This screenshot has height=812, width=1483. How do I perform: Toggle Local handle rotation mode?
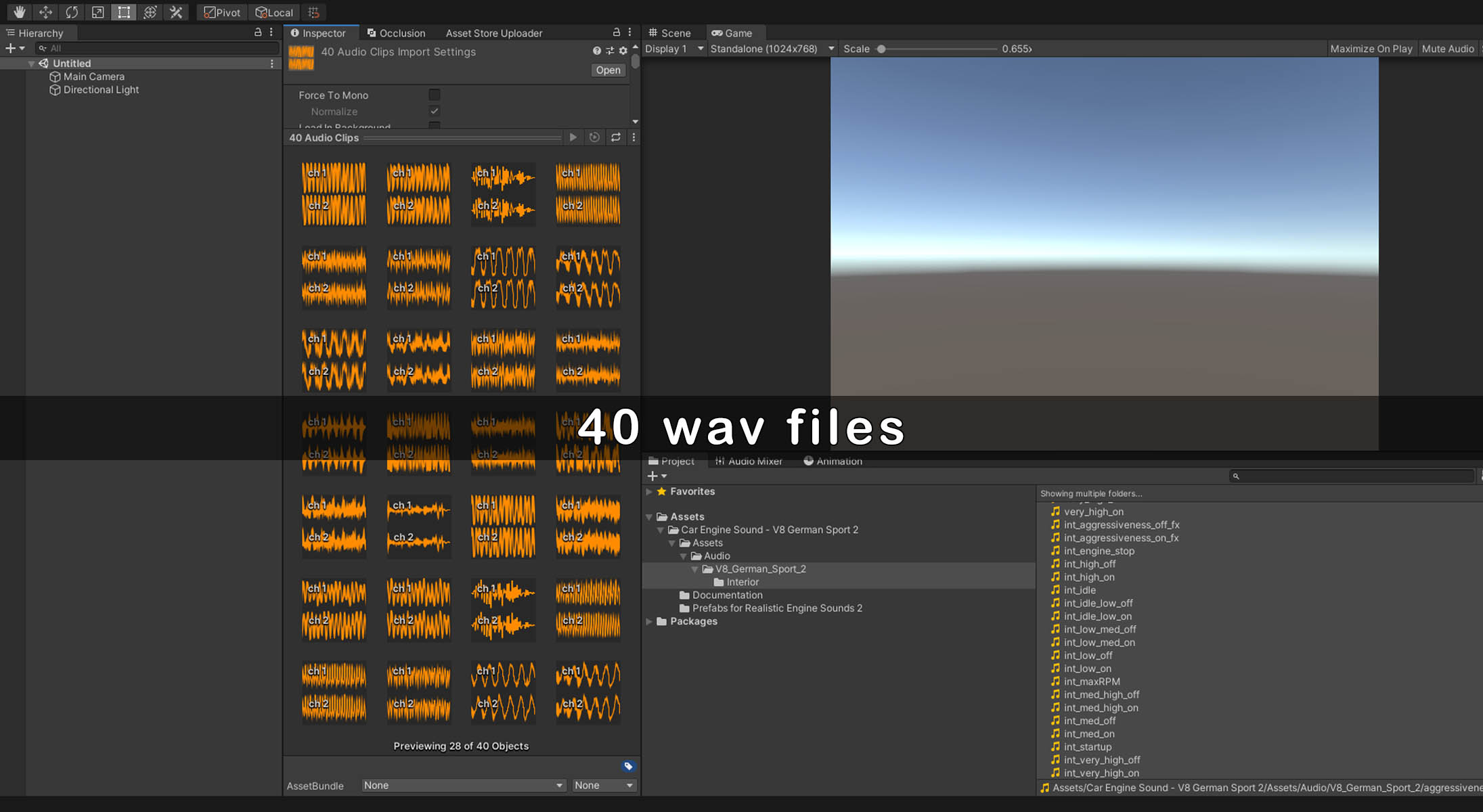click(274, 12)
